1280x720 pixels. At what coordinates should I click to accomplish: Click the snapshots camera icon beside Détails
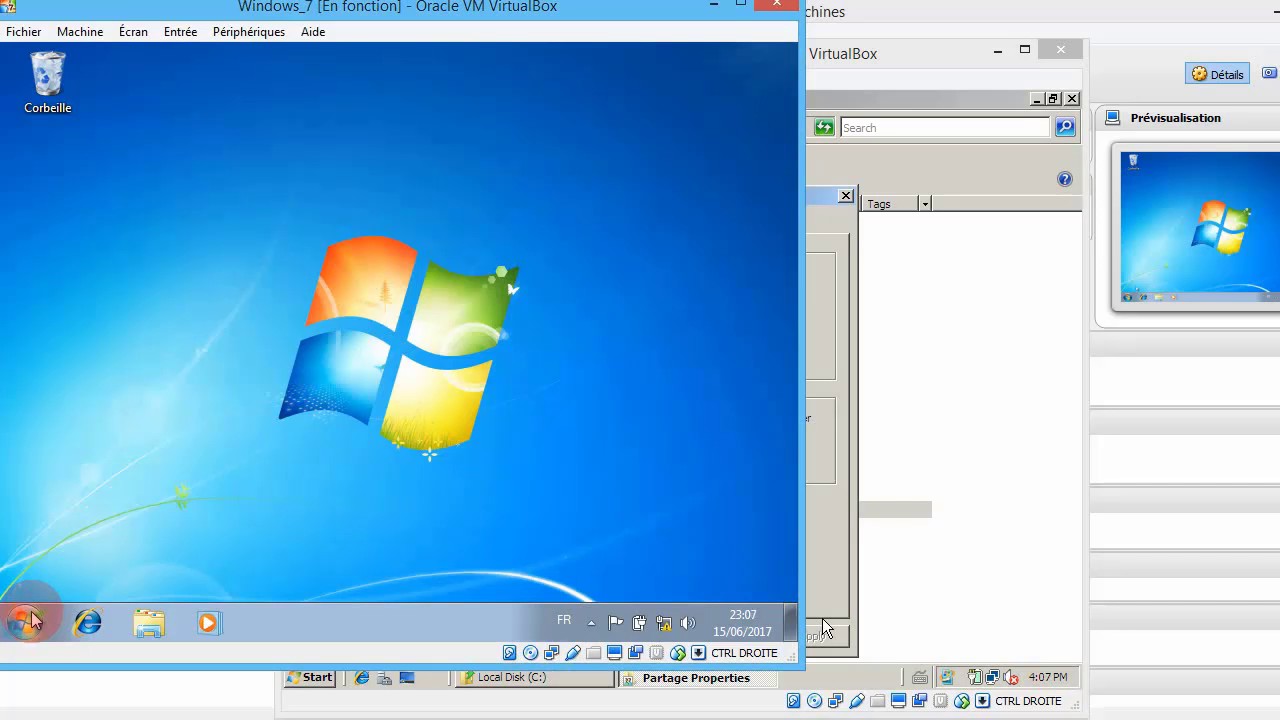click(1270, 73)
